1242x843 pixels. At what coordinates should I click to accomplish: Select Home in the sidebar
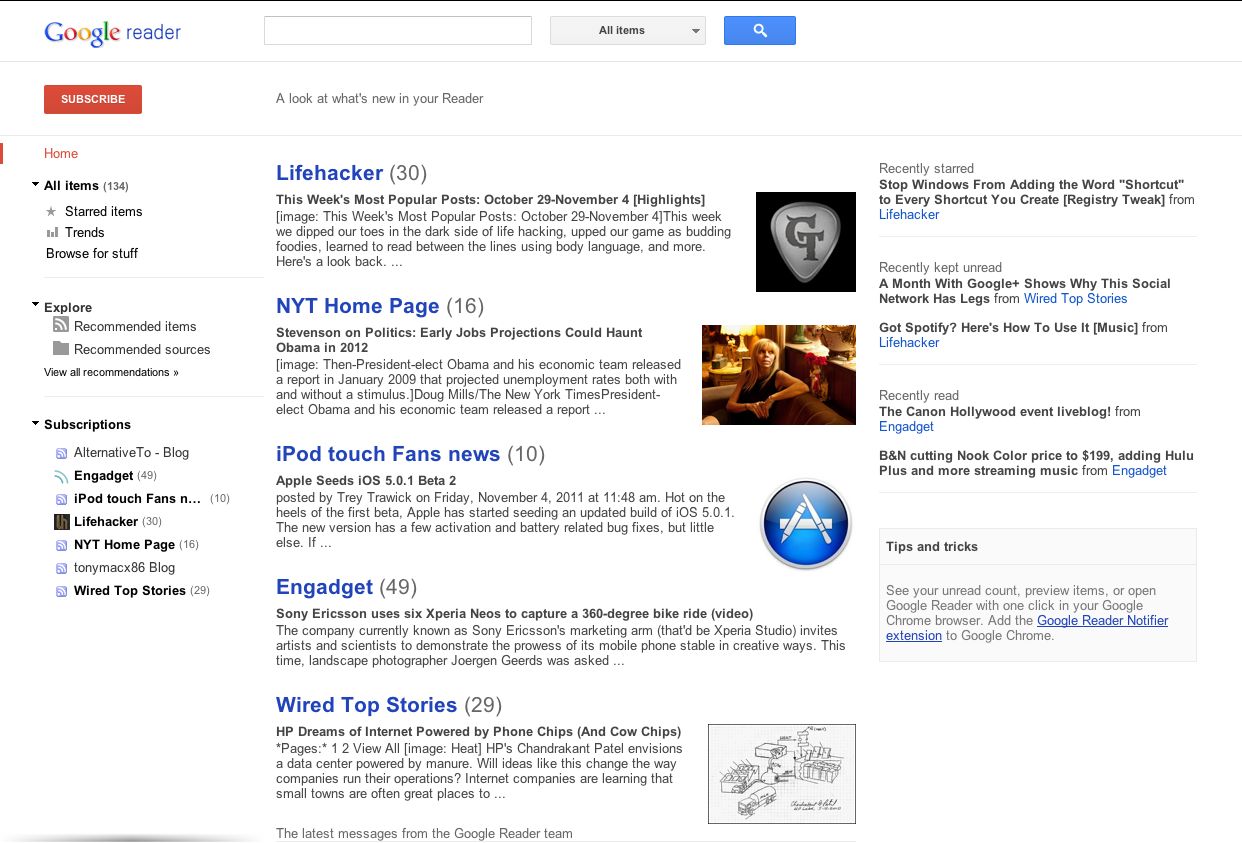click(x=60, y=153)
